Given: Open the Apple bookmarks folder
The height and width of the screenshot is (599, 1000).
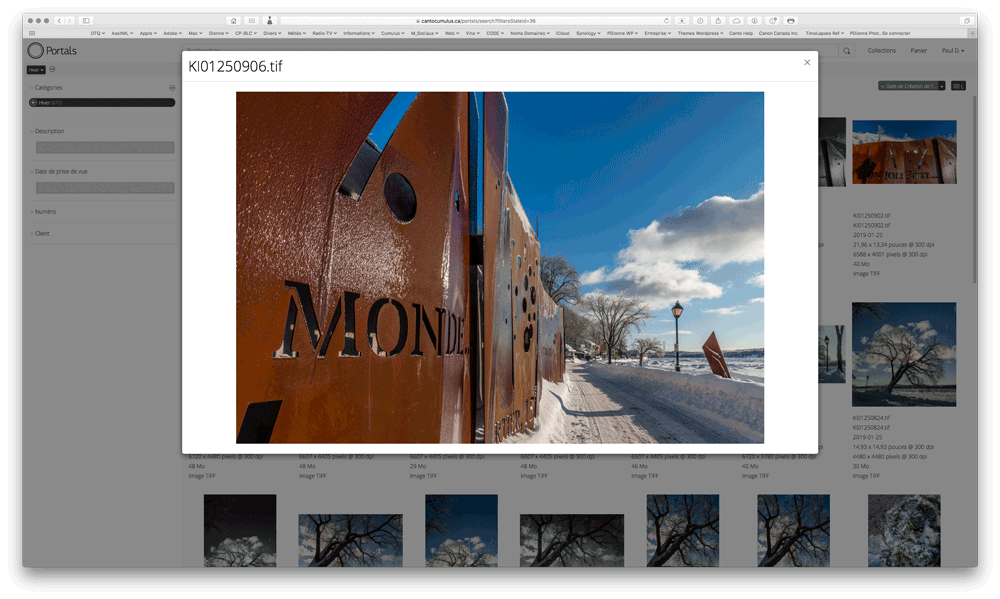Looking at the screenshot, I should tap(148, 33).
